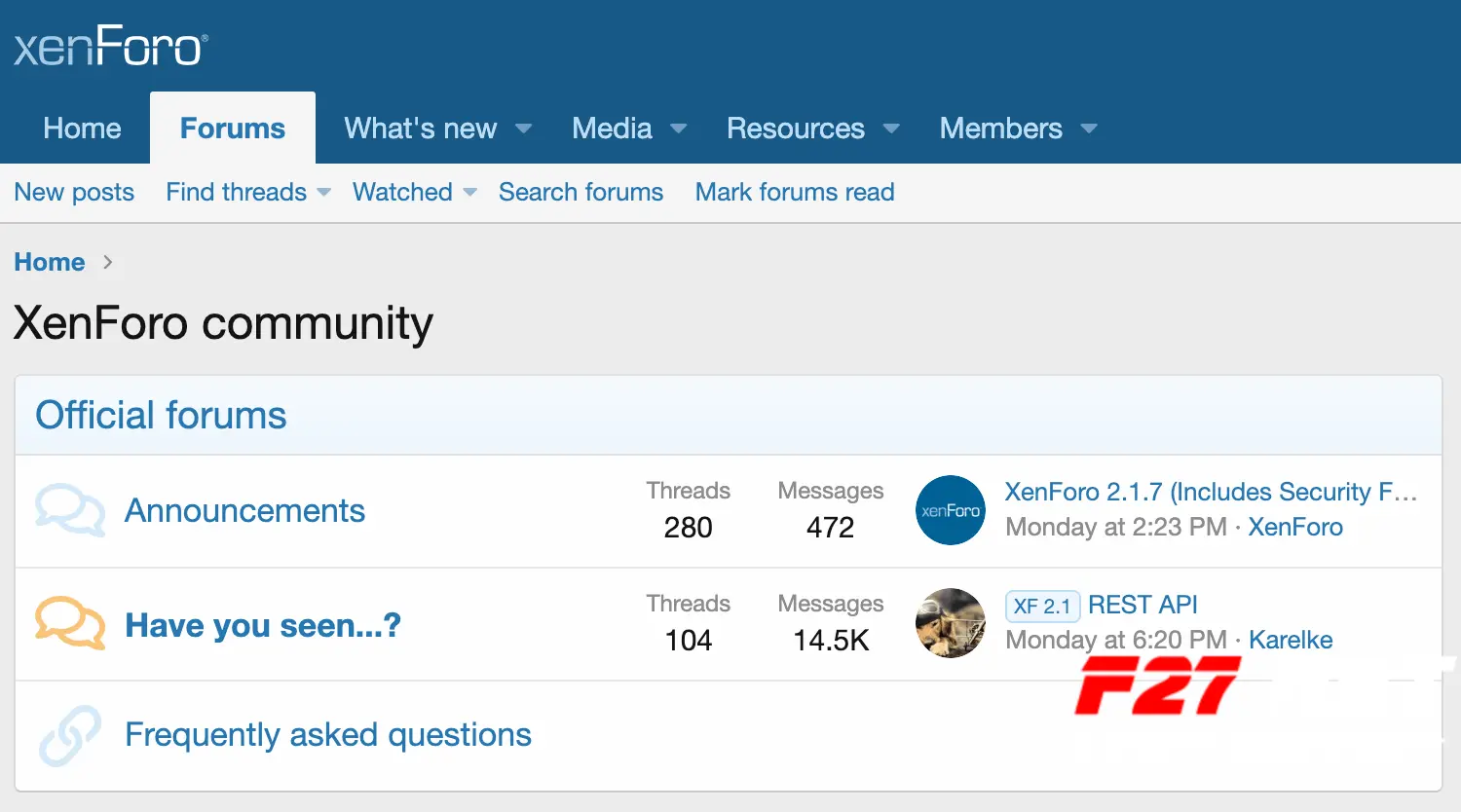Viewport: 1461px width, 812px height.
Task: Click Mark forums read
Action: (x=795, y=192)
